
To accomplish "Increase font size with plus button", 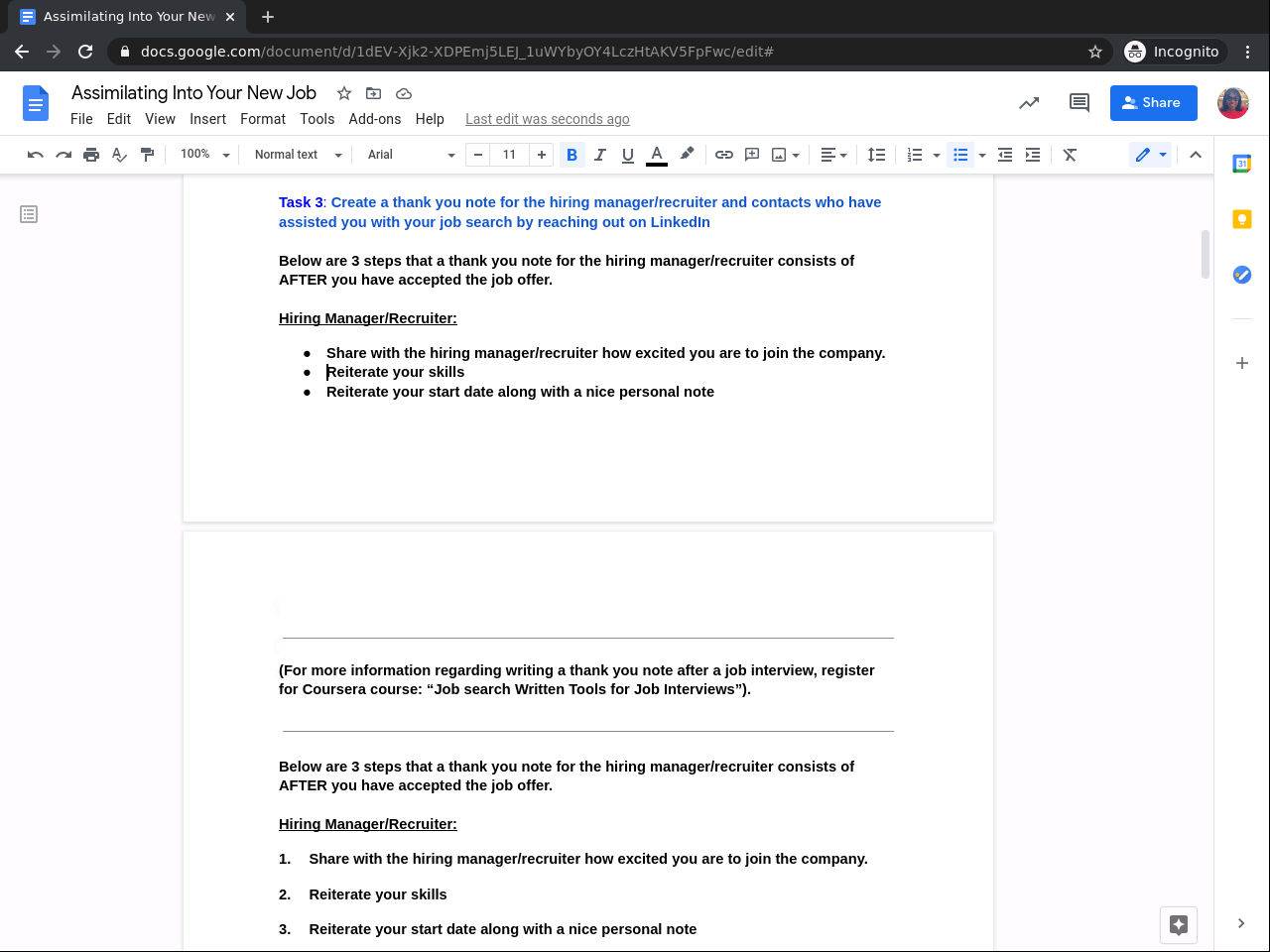I will 542,155.
